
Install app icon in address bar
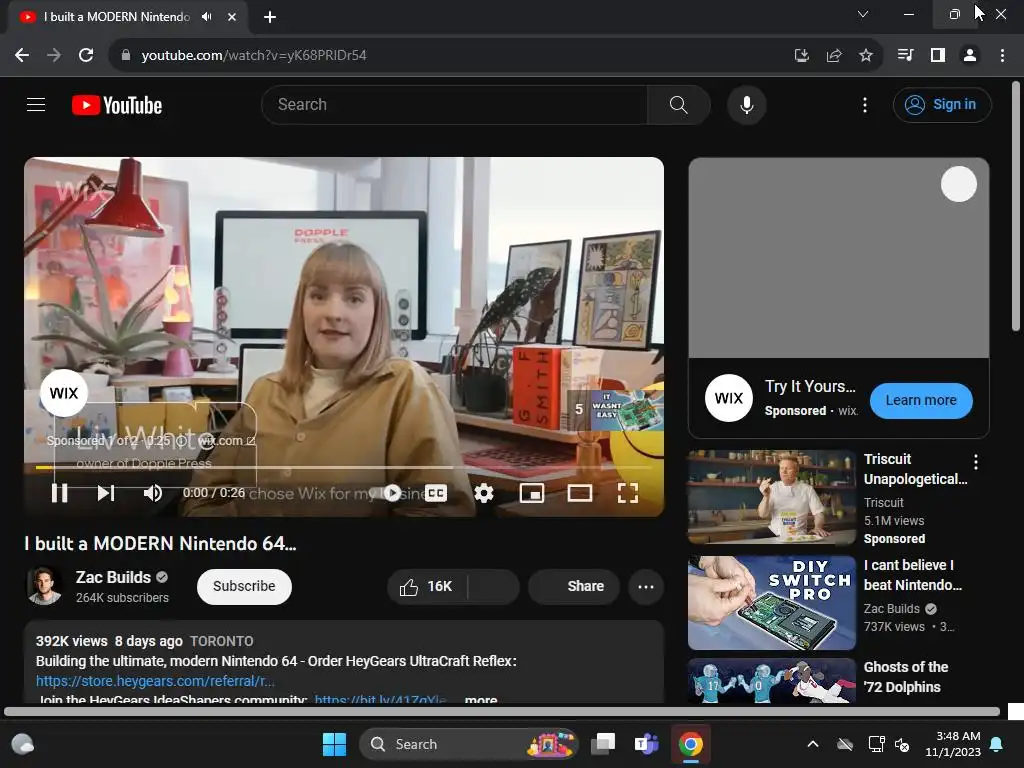[801, 56]
